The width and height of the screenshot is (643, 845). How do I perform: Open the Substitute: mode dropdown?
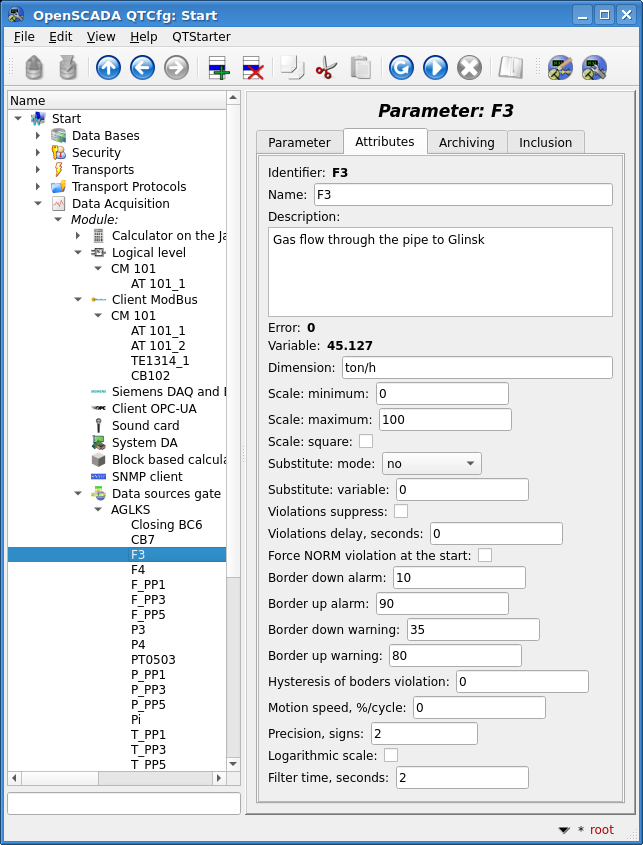432,463
